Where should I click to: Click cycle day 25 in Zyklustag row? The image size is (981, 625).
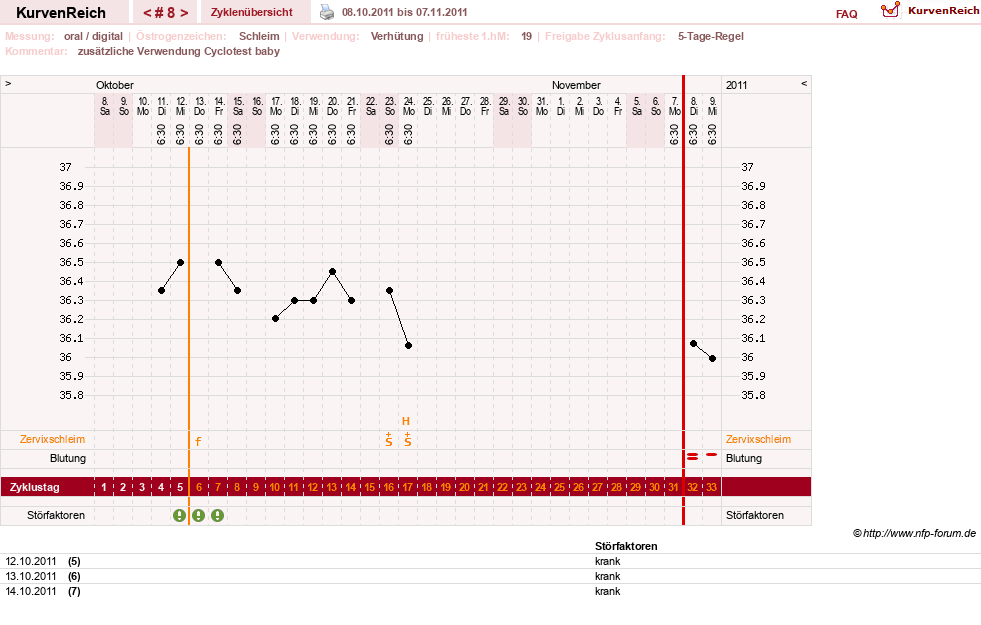point(559,487)
